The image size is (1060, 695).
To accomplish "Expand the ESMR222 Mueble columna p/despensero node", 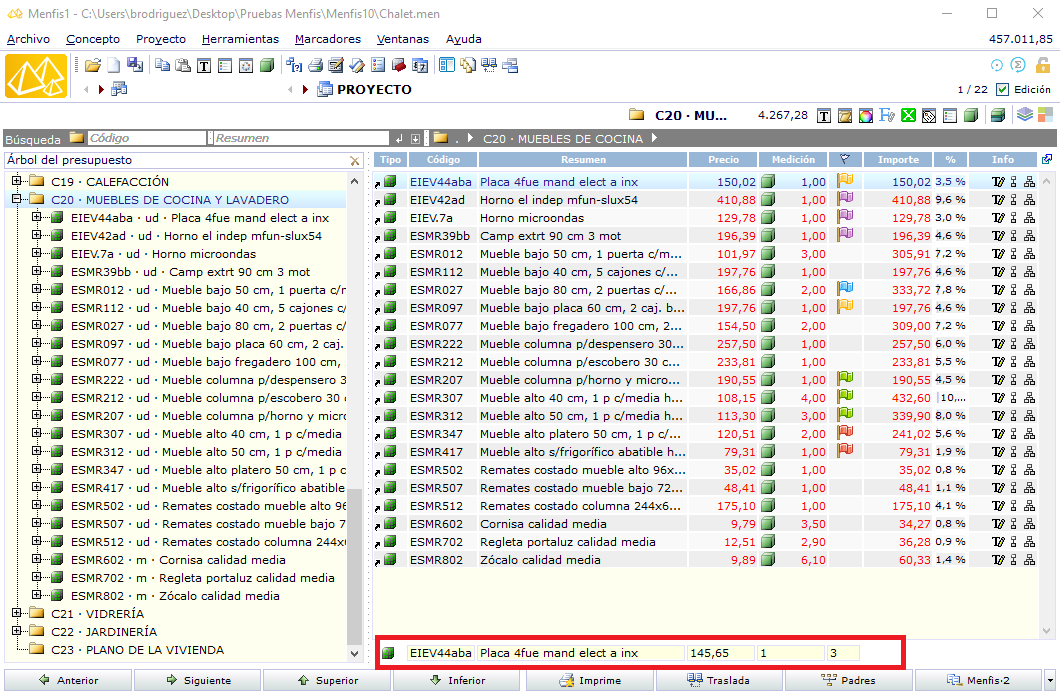I will [37, 379].
